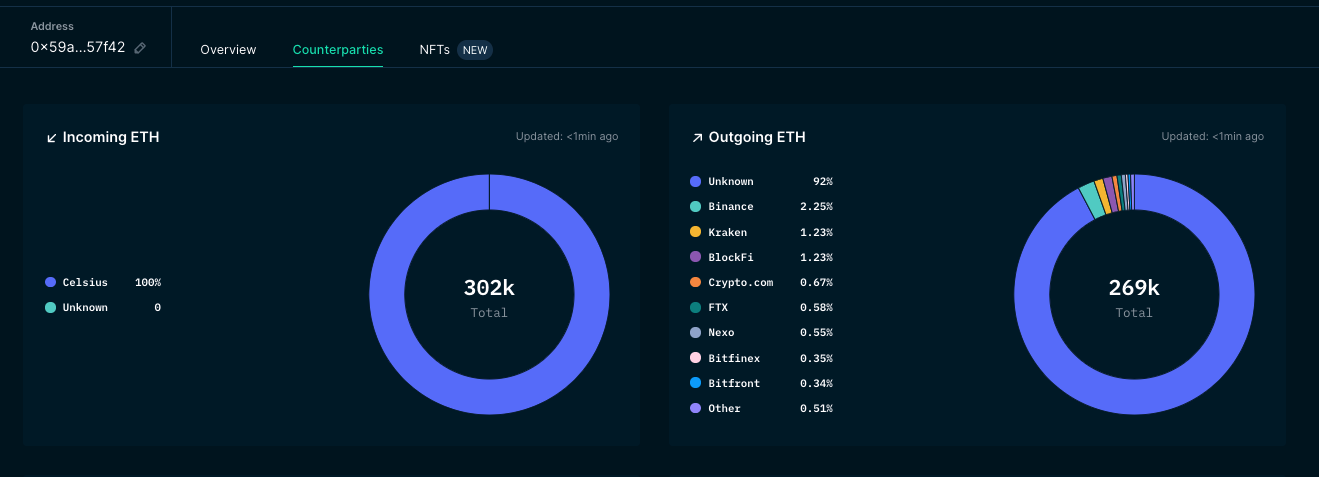
Task: Click the 302k total in Incoming donut
Action: 489,289
